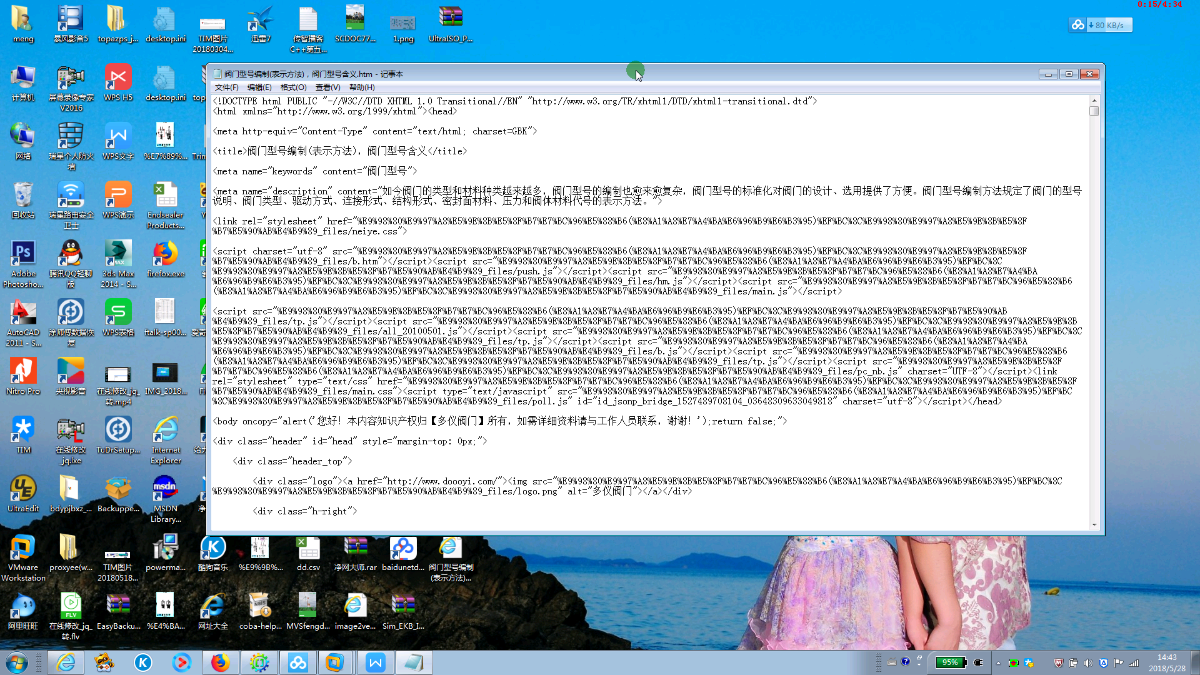
Task: Select the 网络 desktop icon
Action: click(x=22, y=141)
